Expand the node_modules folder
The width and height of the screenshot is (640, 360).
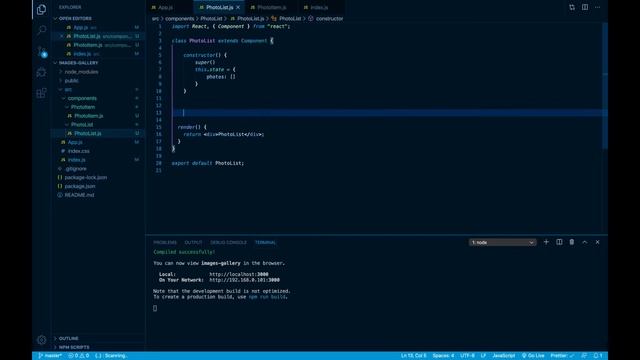point(81,72)
